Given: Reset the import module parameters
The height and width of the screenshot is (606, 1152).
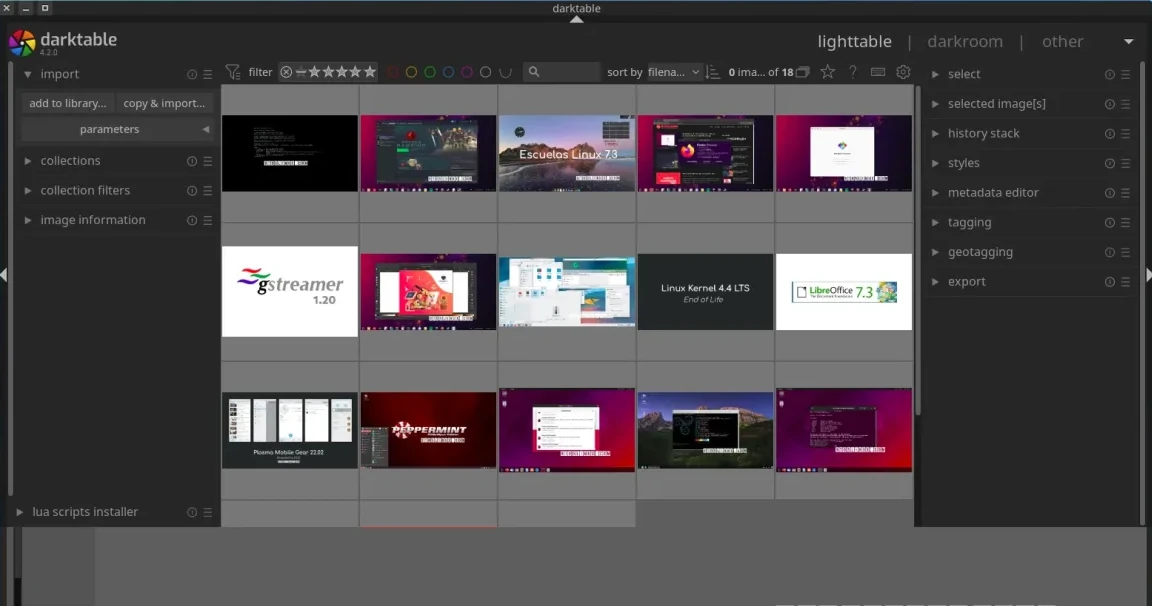Looking at the screenshot, I should [x=192, y=74].
